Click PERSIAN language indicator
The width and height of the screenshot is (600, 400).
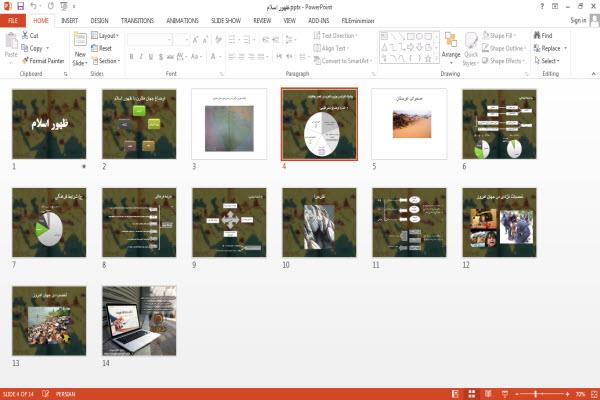point(65,394)
